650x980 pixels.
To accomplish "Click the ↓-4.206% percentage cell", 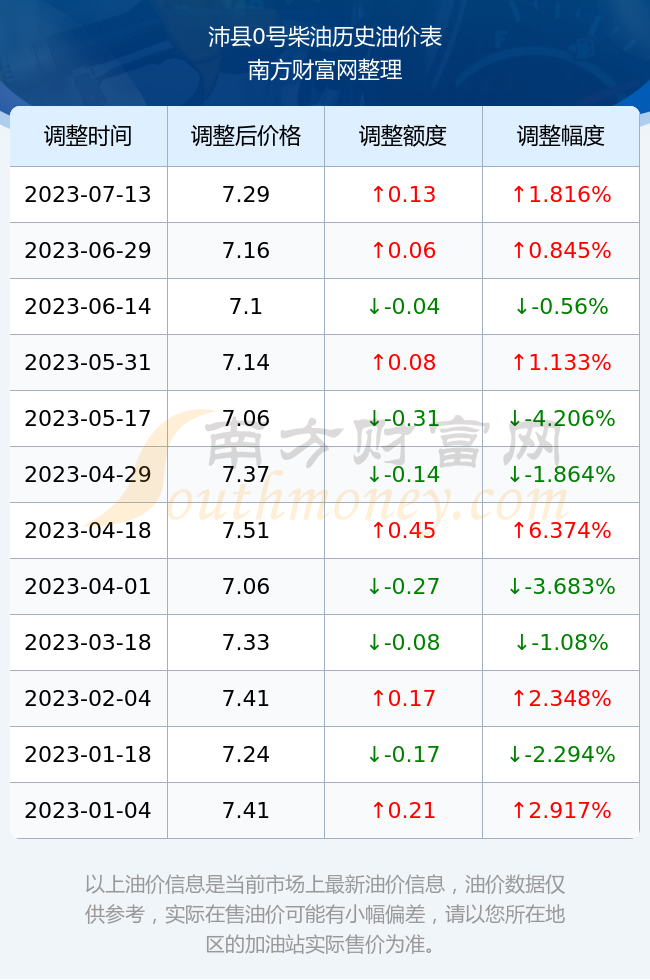I will point(561,418).
